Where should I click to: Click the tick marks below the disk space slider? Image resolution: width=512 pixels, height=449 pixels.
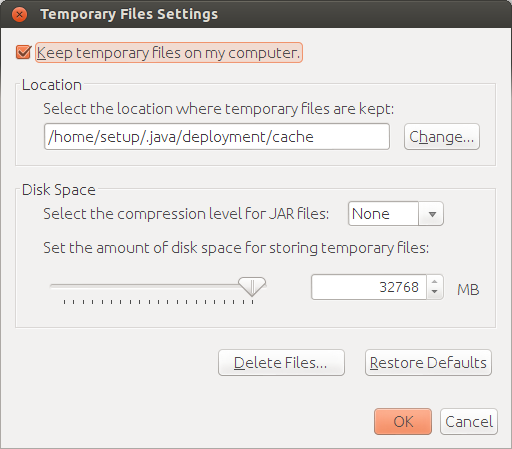click(x=158, y=302)
